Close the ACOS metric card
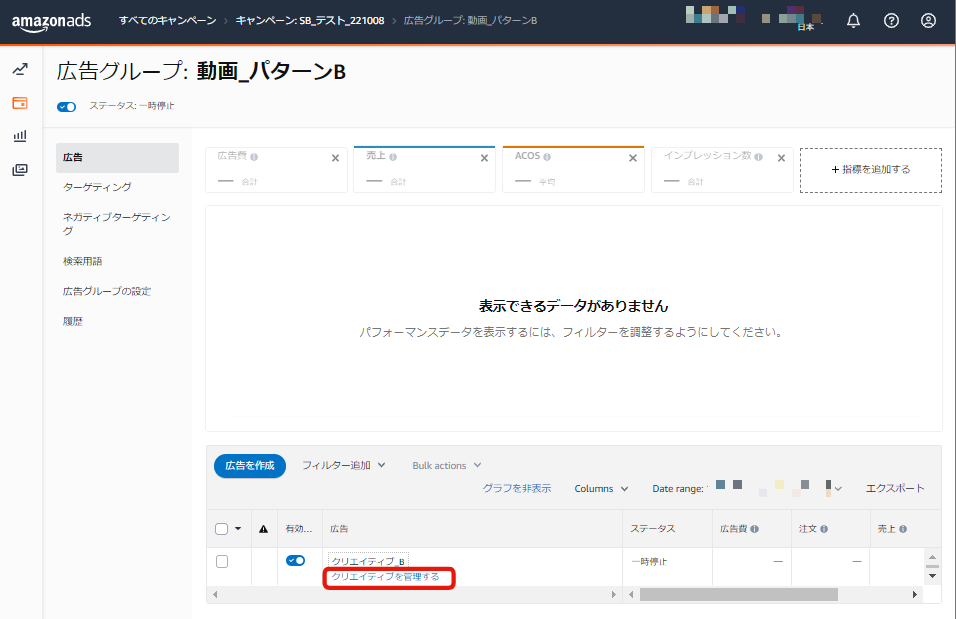Screen dimensions: 956x619 (x=632, y=158)
